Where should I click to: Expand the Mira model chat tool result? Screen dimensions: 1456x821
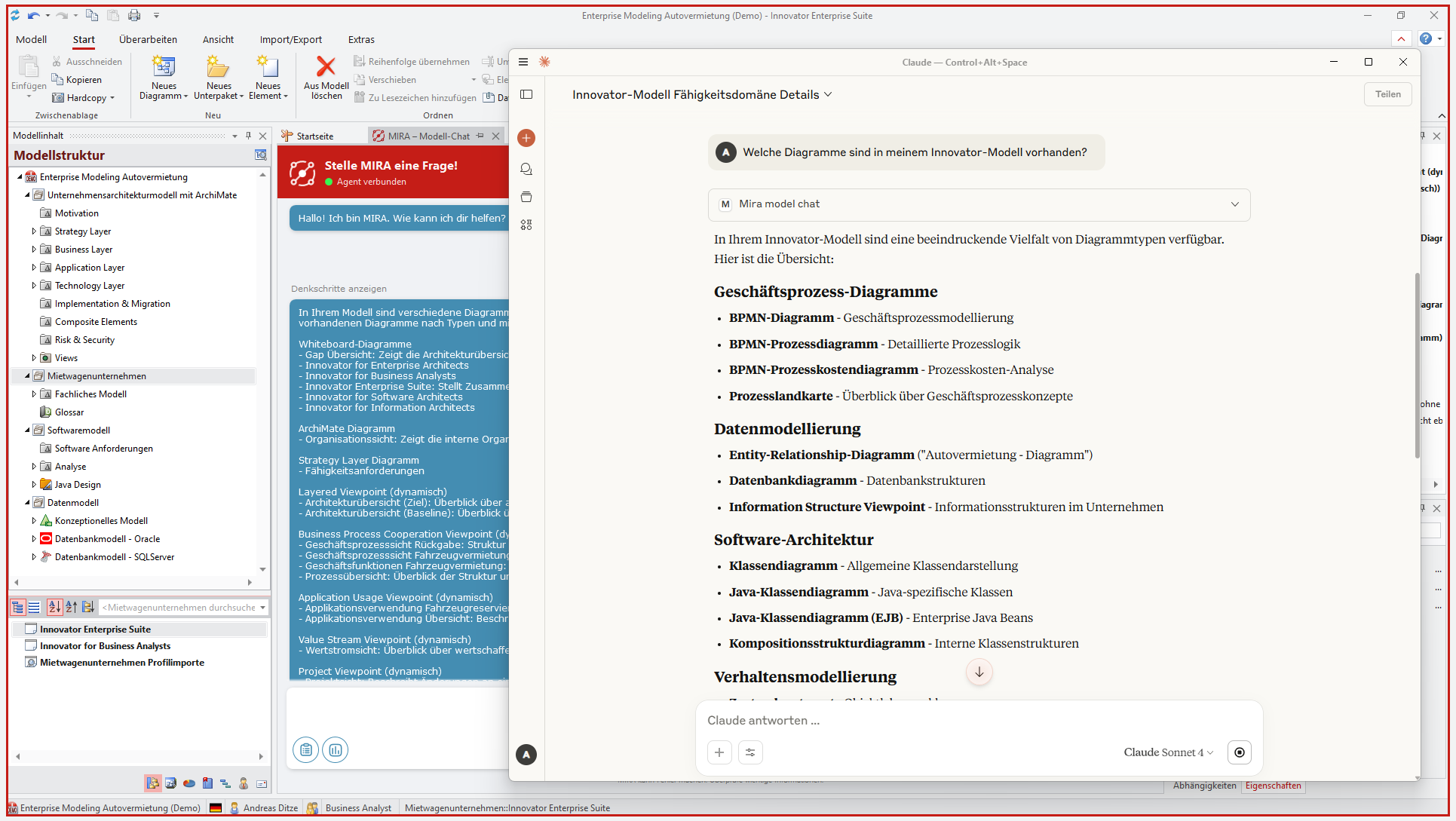pos(1234,204)
